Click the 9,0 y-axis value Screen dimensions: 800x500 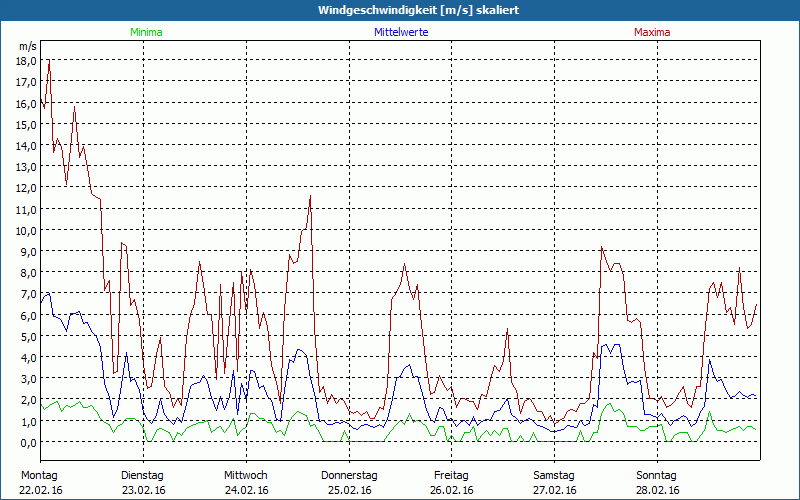pyautogui.click(x=29, y=252)
